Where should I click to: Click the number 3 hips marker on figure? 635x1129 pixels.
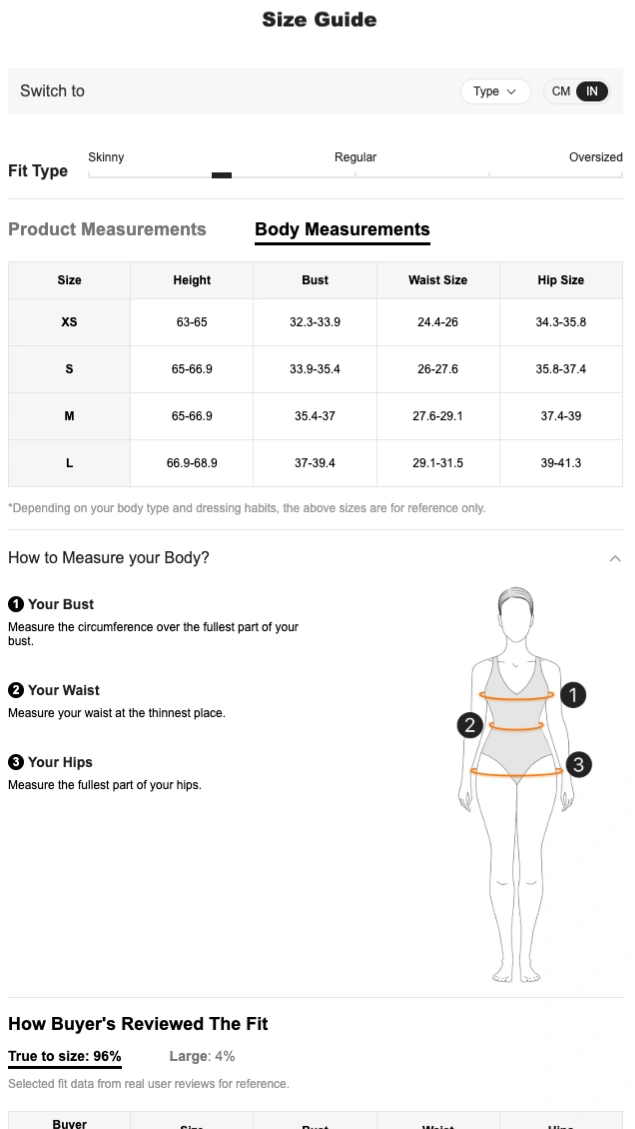578,765
